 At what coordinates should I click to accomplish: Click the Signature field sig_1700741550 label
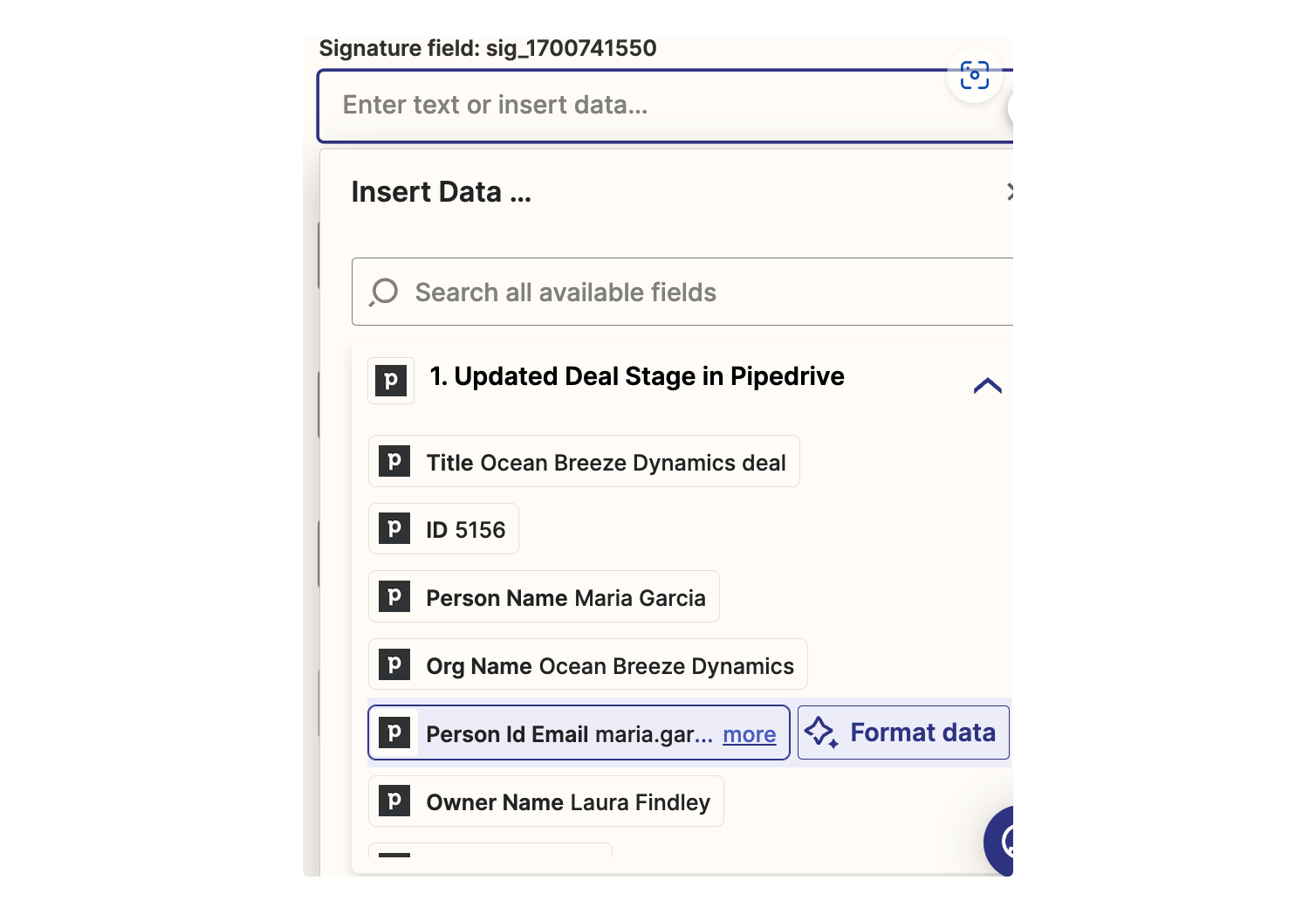(487, 48)
